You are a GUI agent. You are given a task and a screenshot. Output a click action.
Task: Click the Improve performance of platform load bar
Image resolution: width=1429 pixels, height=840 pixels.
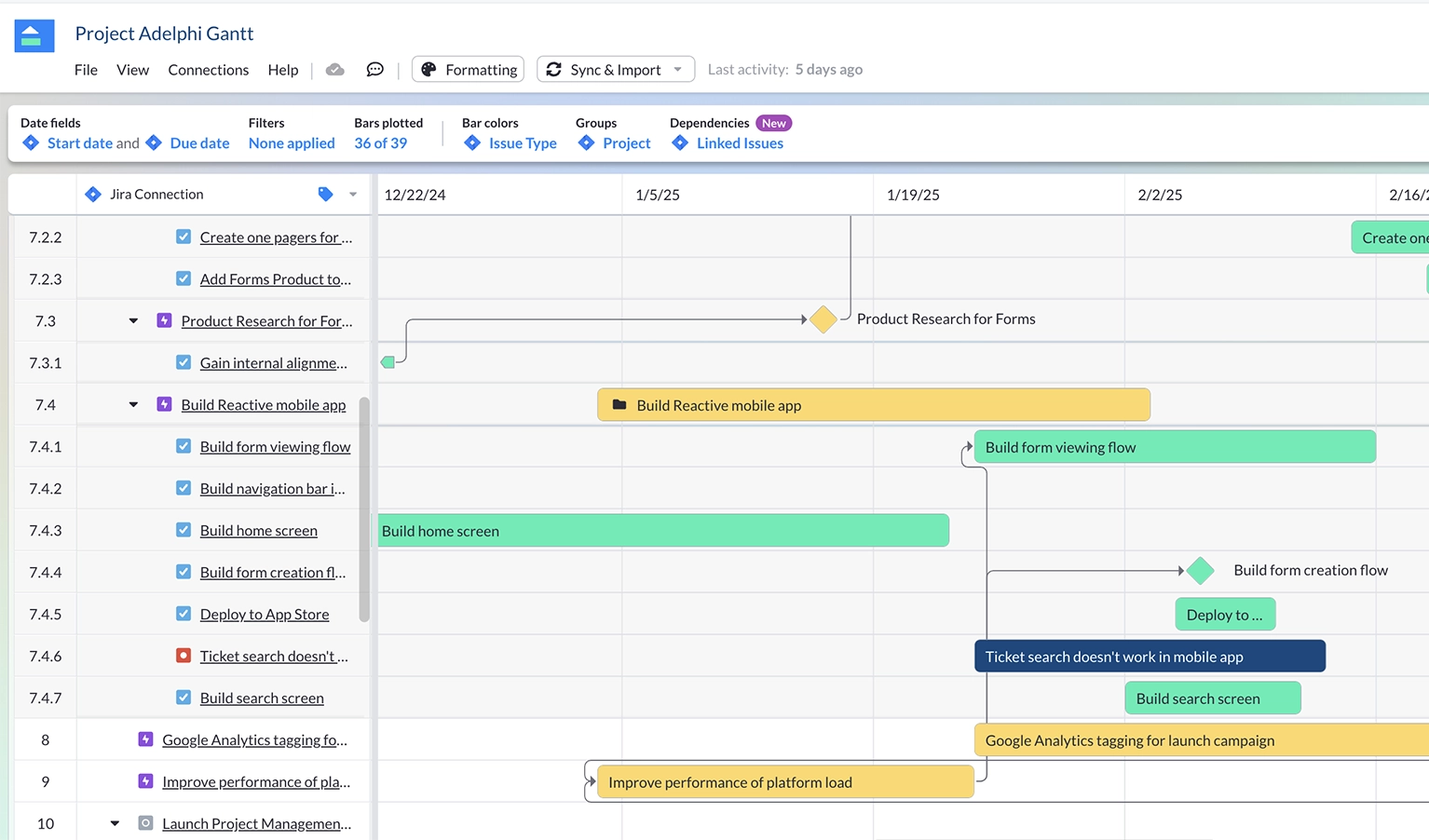(x=786, y=782)
